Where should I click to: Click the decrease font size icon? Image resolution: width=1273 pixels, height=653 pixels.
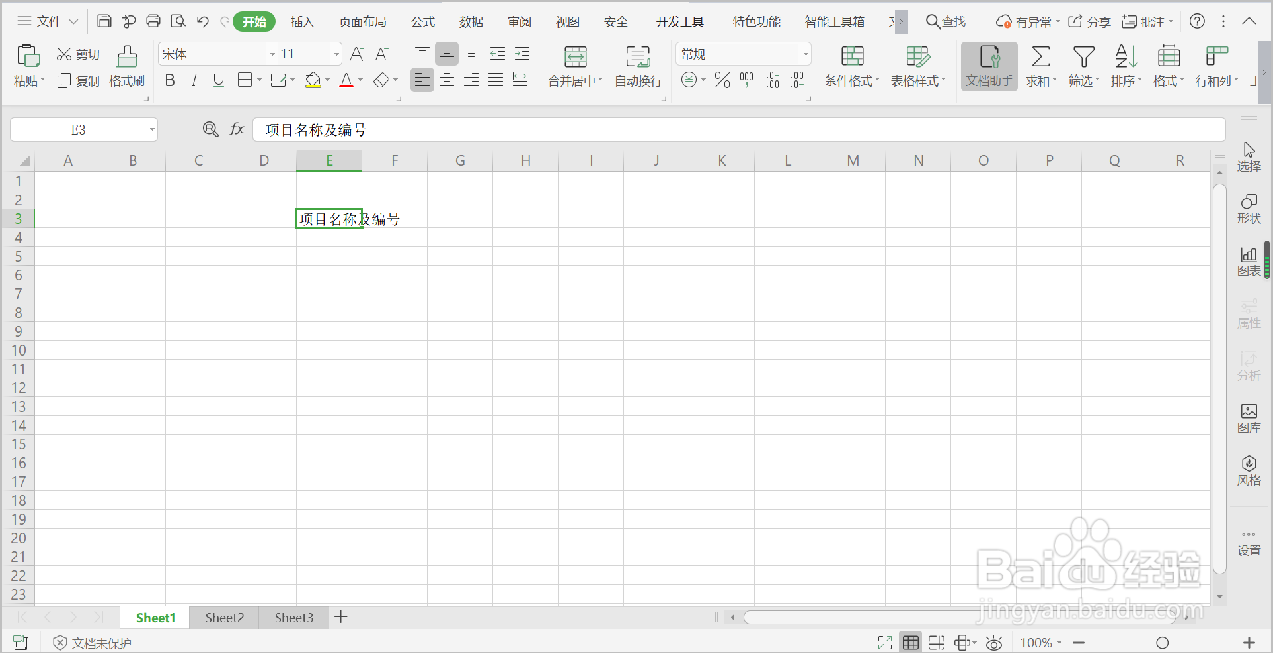382,54
